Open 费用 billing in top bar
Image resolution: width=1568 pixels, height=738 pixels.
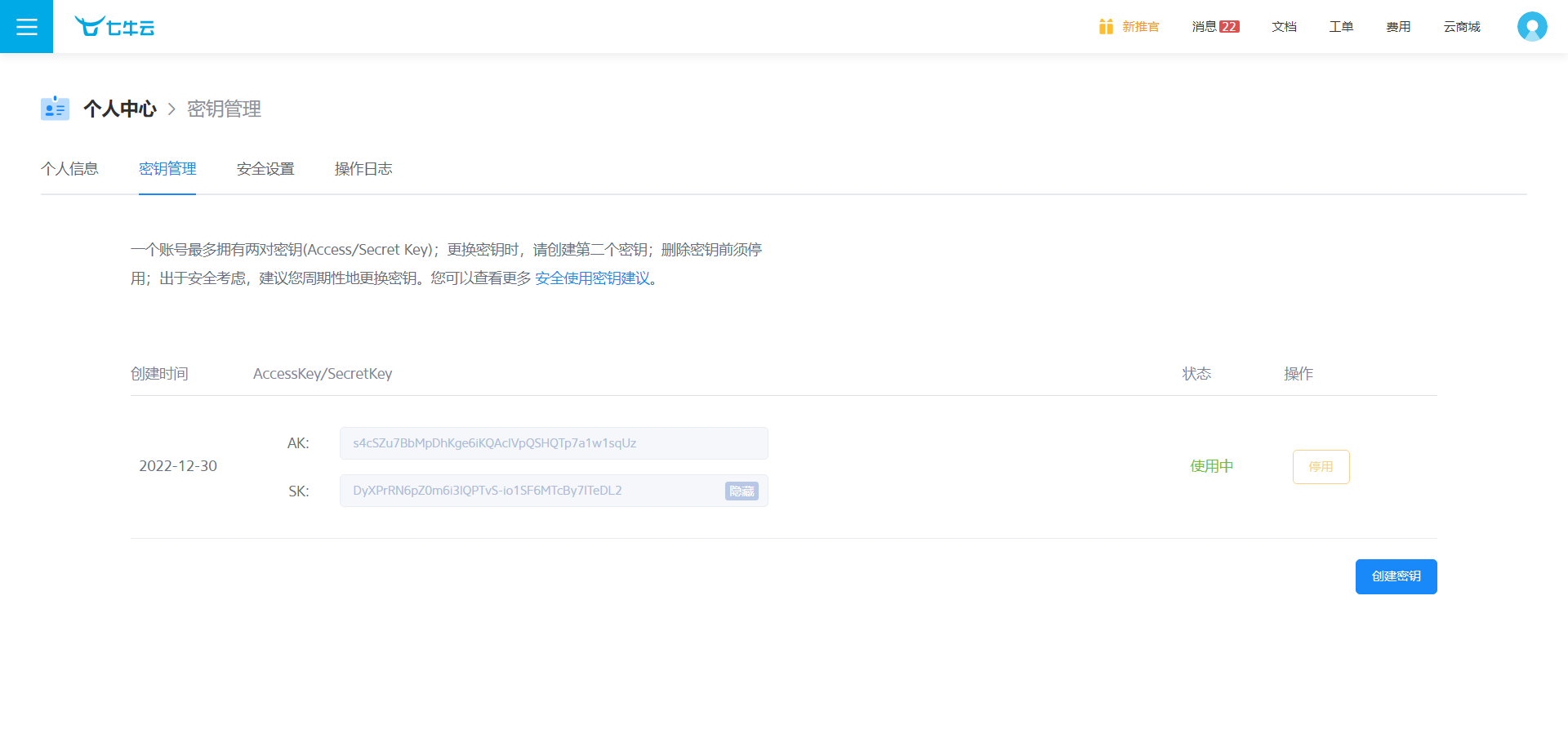pyautogui.click(x=1398, y=27)
